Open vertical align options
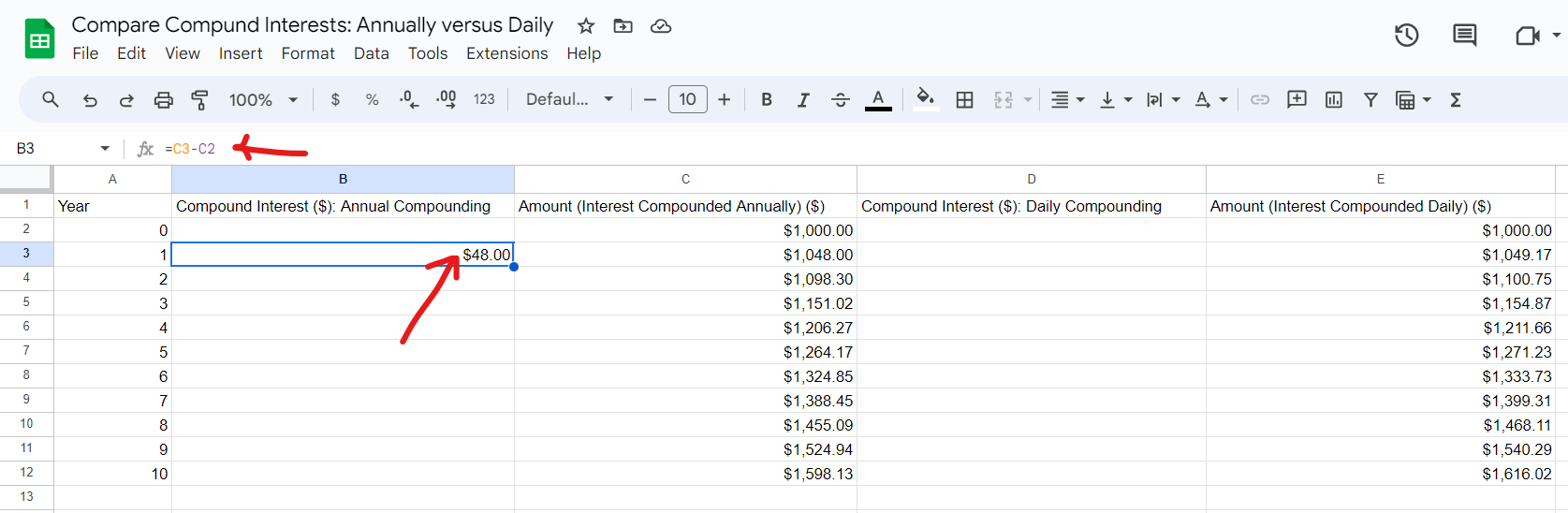Viewport: 1568px width, 513px height. tap(1116, 99)
